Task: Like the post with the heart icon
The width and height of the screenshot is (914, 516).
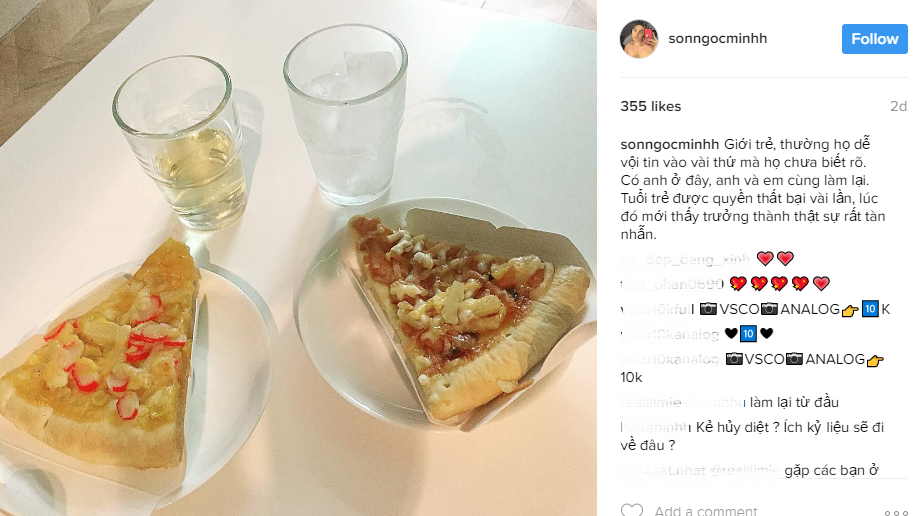Action: point(631,511)
